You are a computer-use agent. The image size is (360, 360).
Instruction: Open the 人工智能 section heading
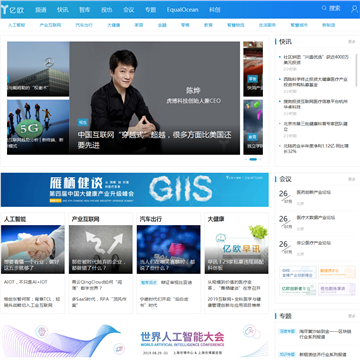coord(15,219)
